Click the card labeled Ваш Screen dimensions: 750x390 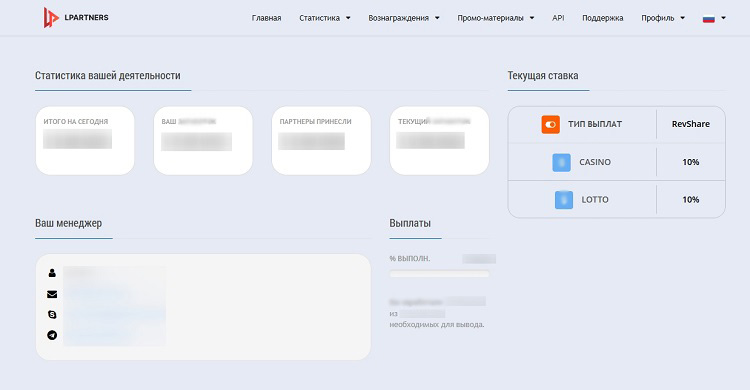click(x=203, y=141)
